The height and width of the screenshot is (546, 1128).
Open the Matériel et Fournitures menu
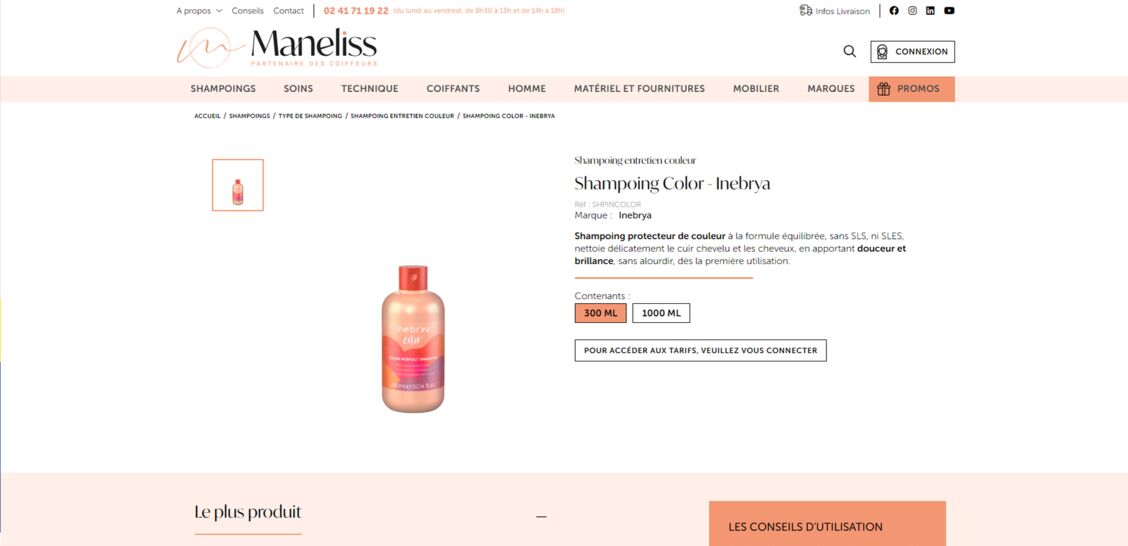pyautogui.click(x=640, y=89)
